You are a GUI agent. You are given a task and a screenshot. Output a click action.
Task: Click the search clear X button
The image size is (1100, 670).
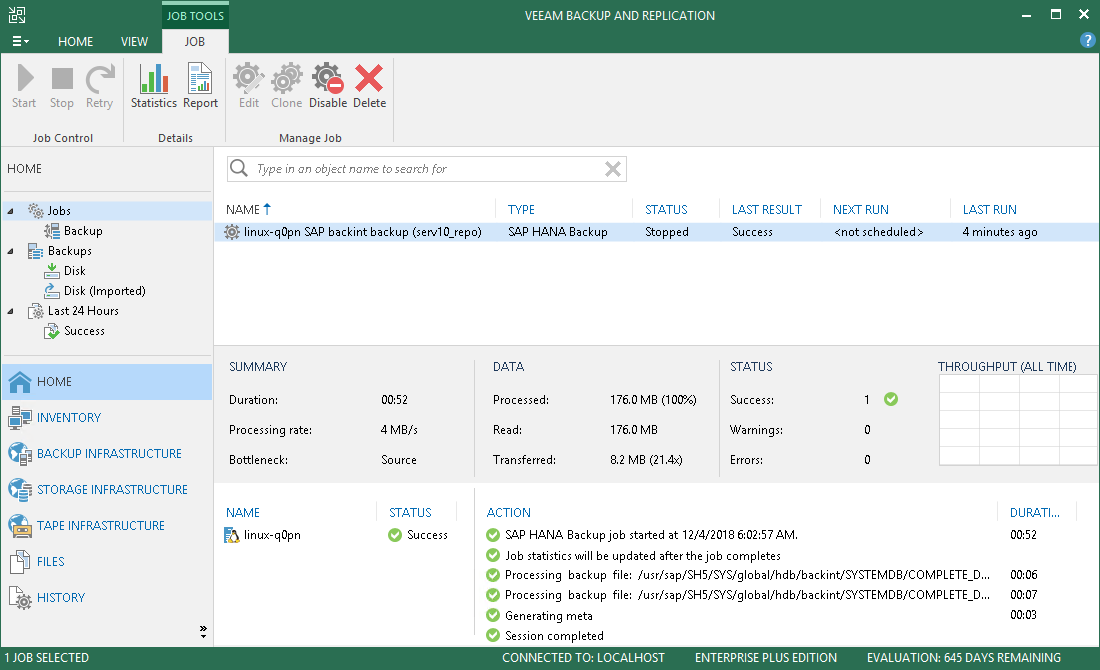(613, 168)
